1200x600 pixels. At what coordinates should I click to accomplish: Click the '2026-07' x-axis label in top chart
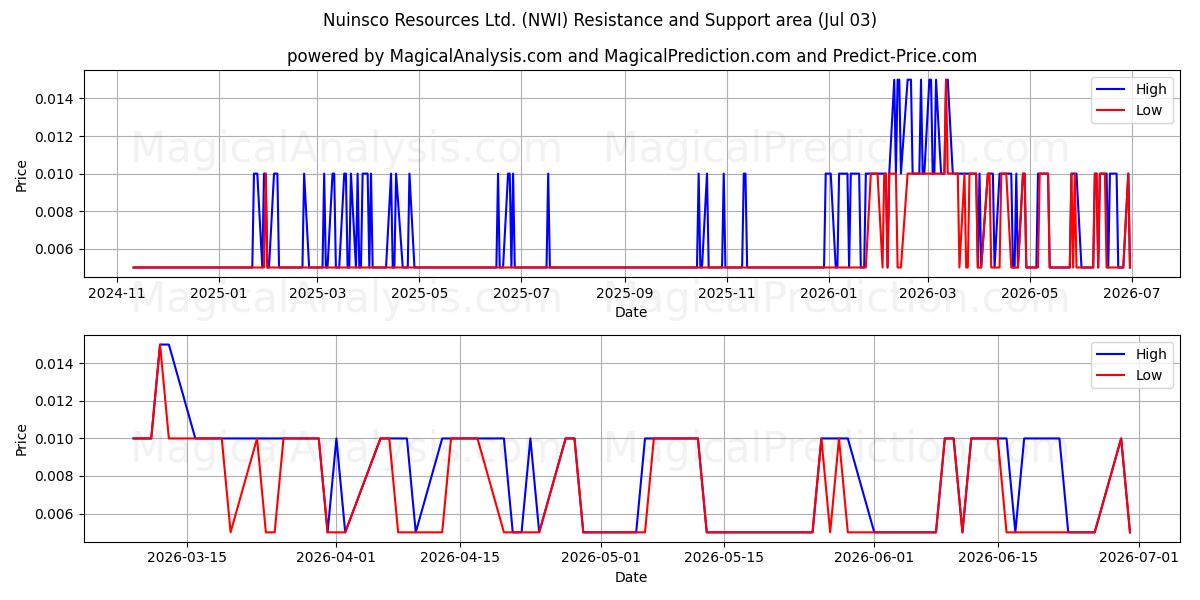click(x=1131, y=294)
